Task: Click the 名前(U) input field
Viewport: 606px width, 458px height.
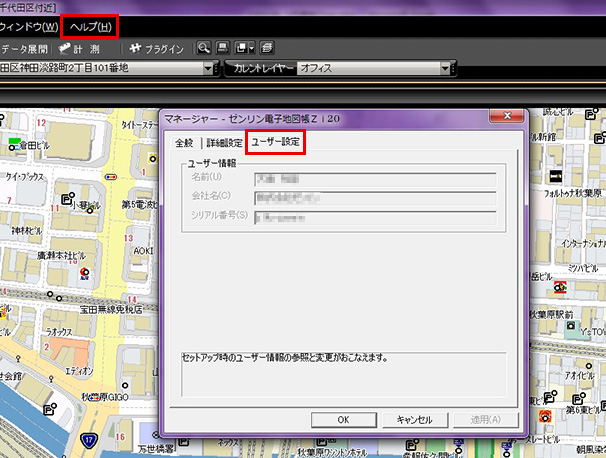Action: pos(375,179)
